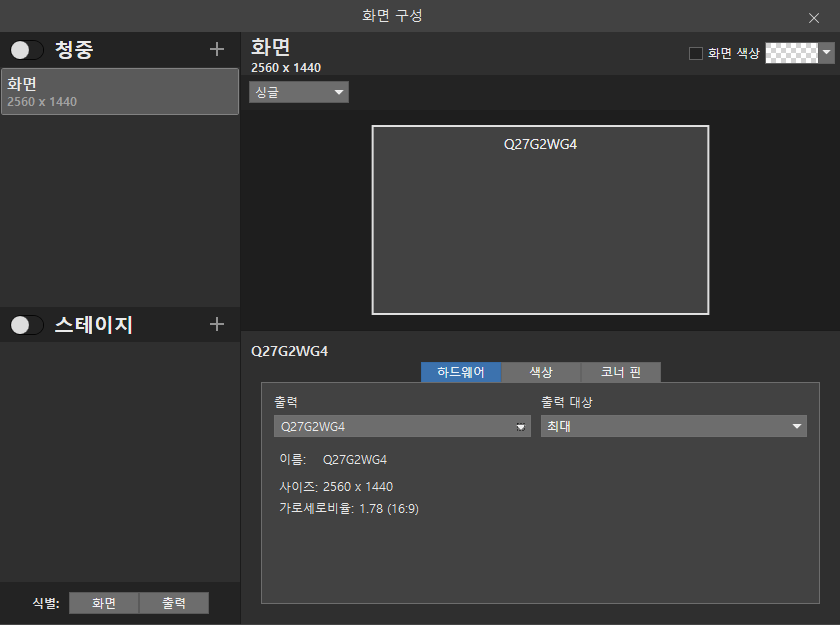Select the 화면 2560 x 1440 list item
Viewport: 840px width, 625px height.
[x=120, y=92]
